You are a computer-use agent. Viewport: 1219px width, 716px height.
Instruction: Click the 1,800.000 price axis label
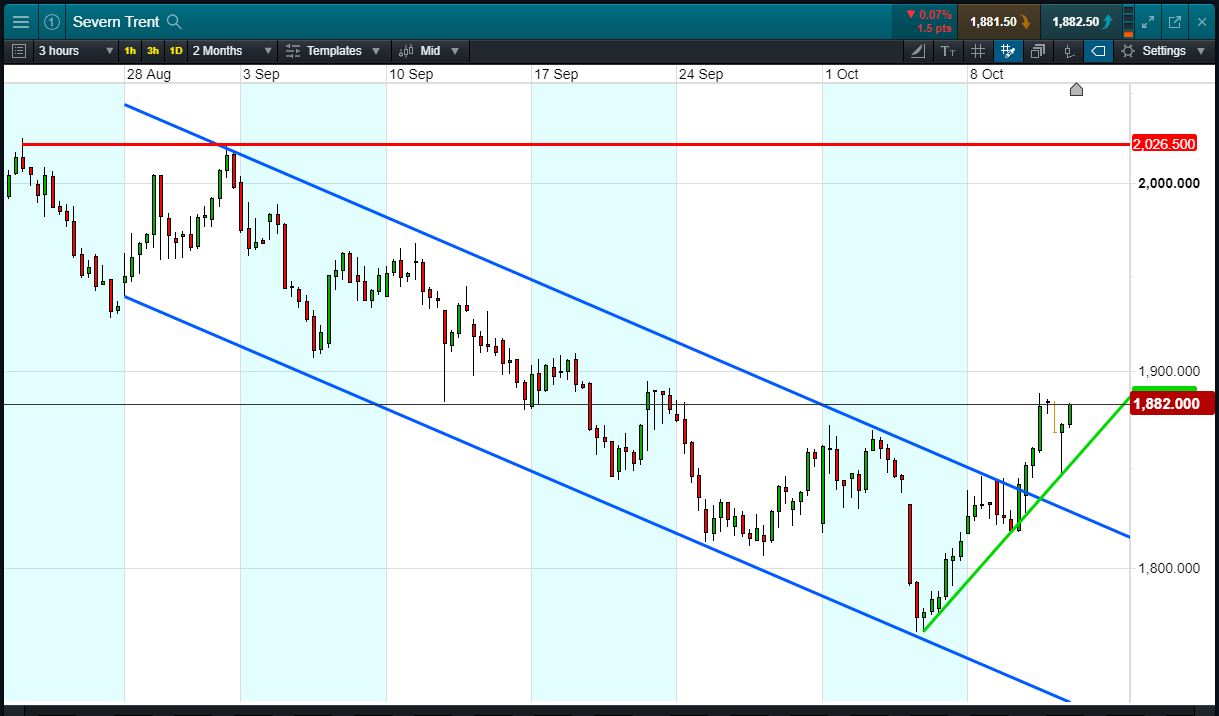coord(1167,568)
